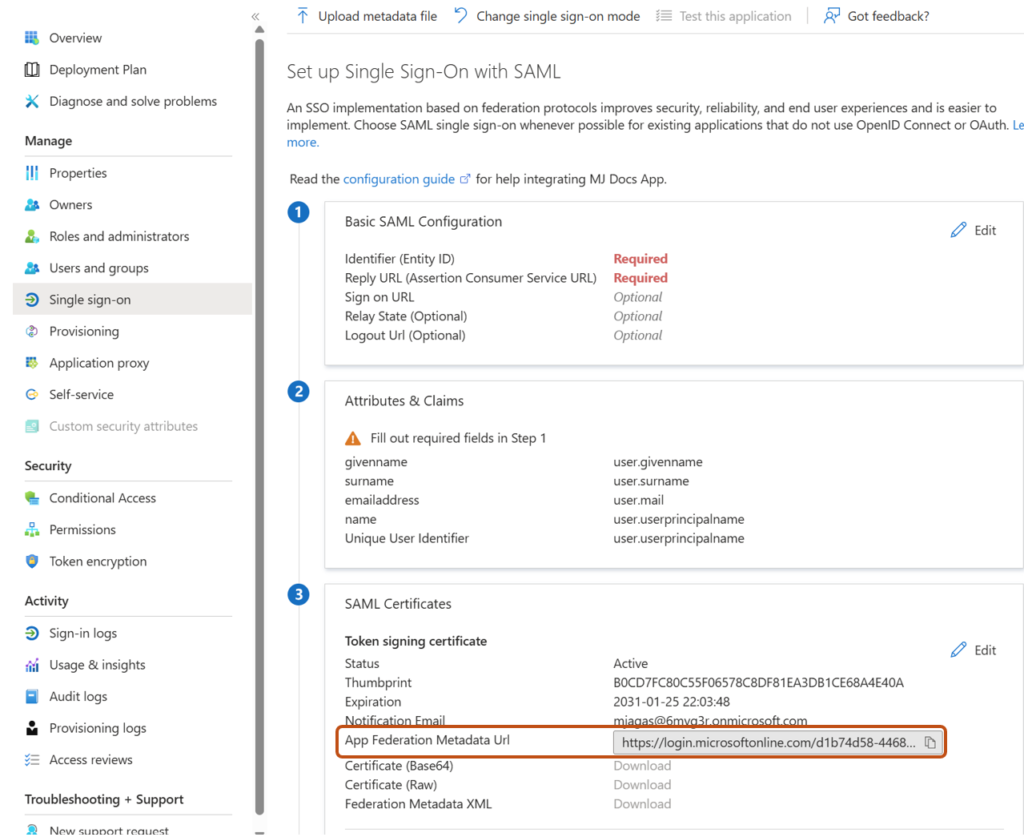The image size is (1024, 837).
Task: Open Provisioning in the sidebar
Action: [84, 331]
